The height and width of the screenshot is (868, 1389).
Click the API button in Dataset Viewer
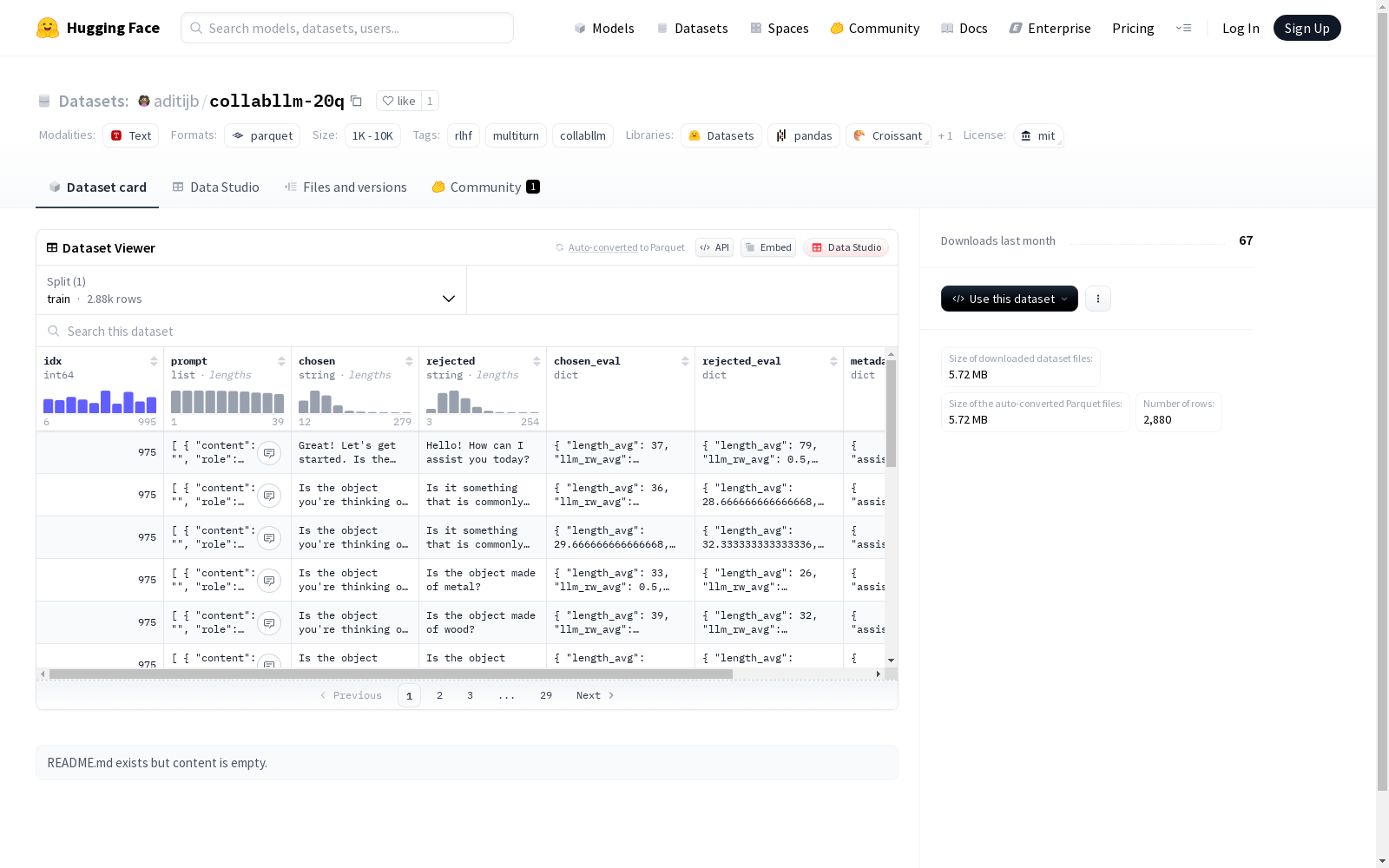[714, 247]
